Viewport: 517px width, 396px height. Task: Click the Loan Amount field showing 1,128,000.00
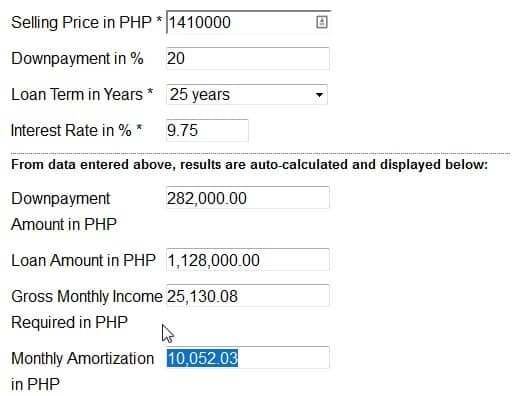pos(248,260)
